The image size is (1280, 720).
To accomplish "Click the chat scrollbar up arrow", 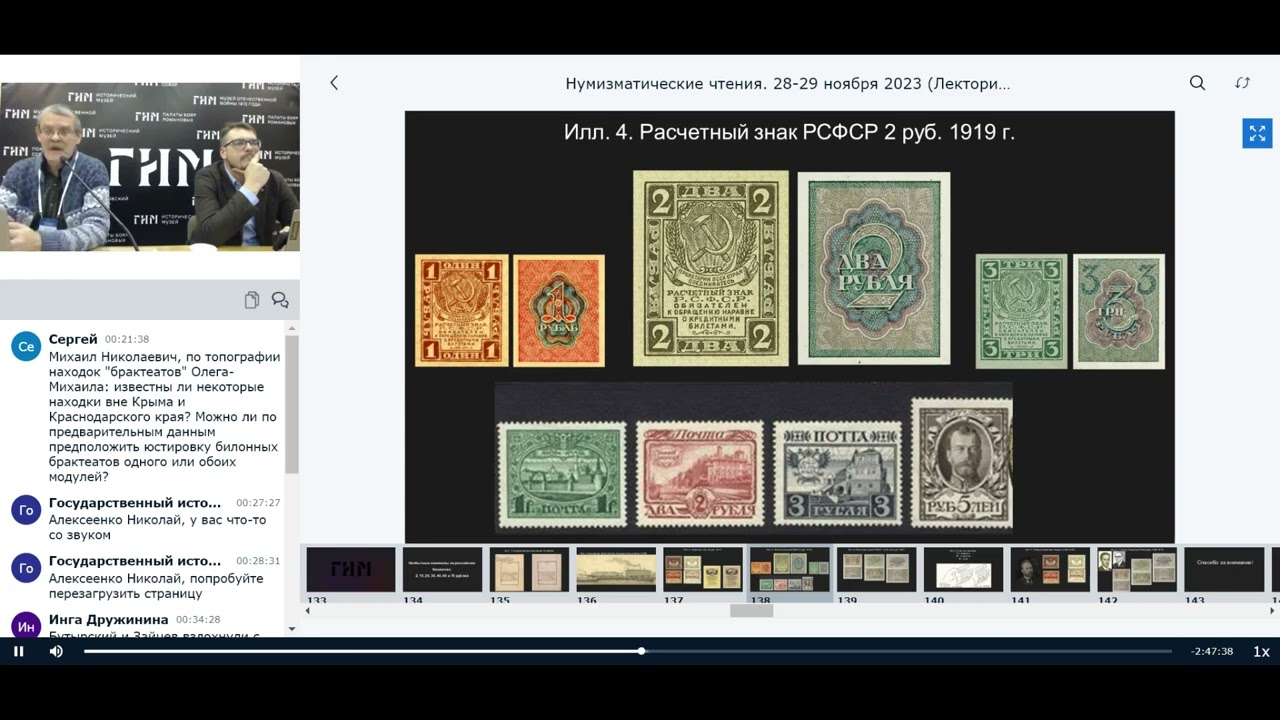I will [292, 328].
